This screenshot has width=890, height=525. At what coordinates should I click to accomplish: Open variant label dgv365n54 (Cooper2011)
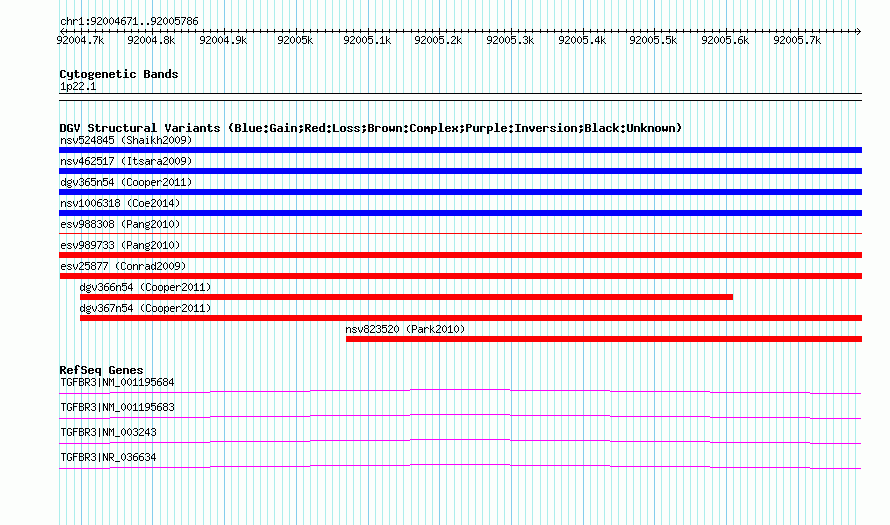(x=126, y=182)
